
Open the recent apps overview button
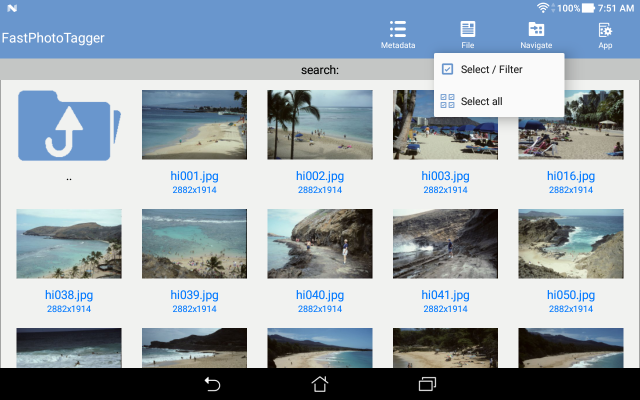point(427,384)
